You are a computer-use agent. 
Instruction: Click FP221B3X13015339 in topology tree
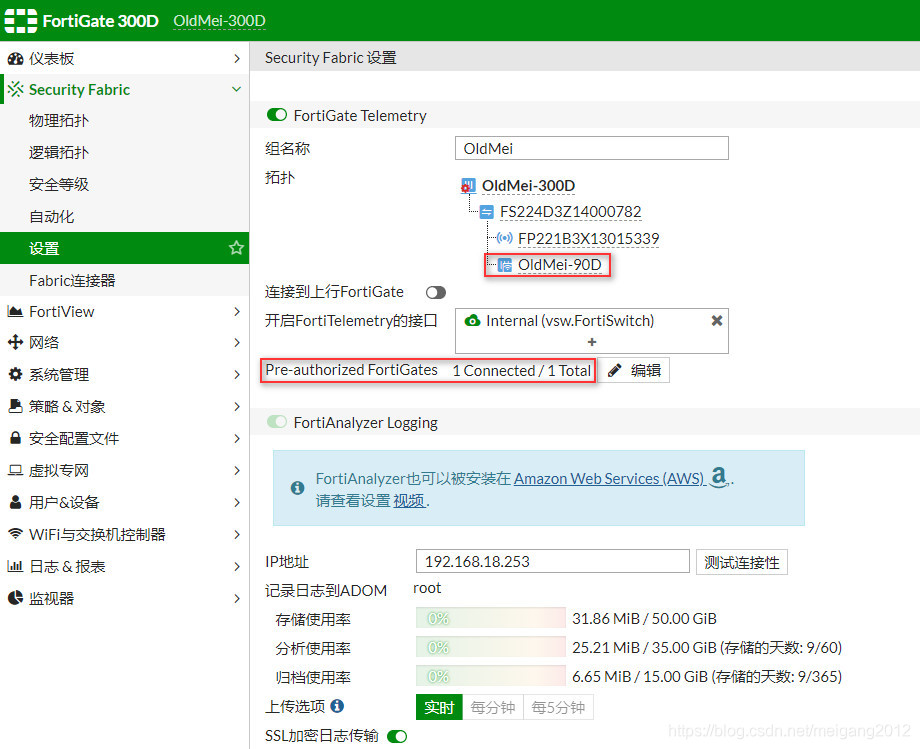click(x=588, y=239)
